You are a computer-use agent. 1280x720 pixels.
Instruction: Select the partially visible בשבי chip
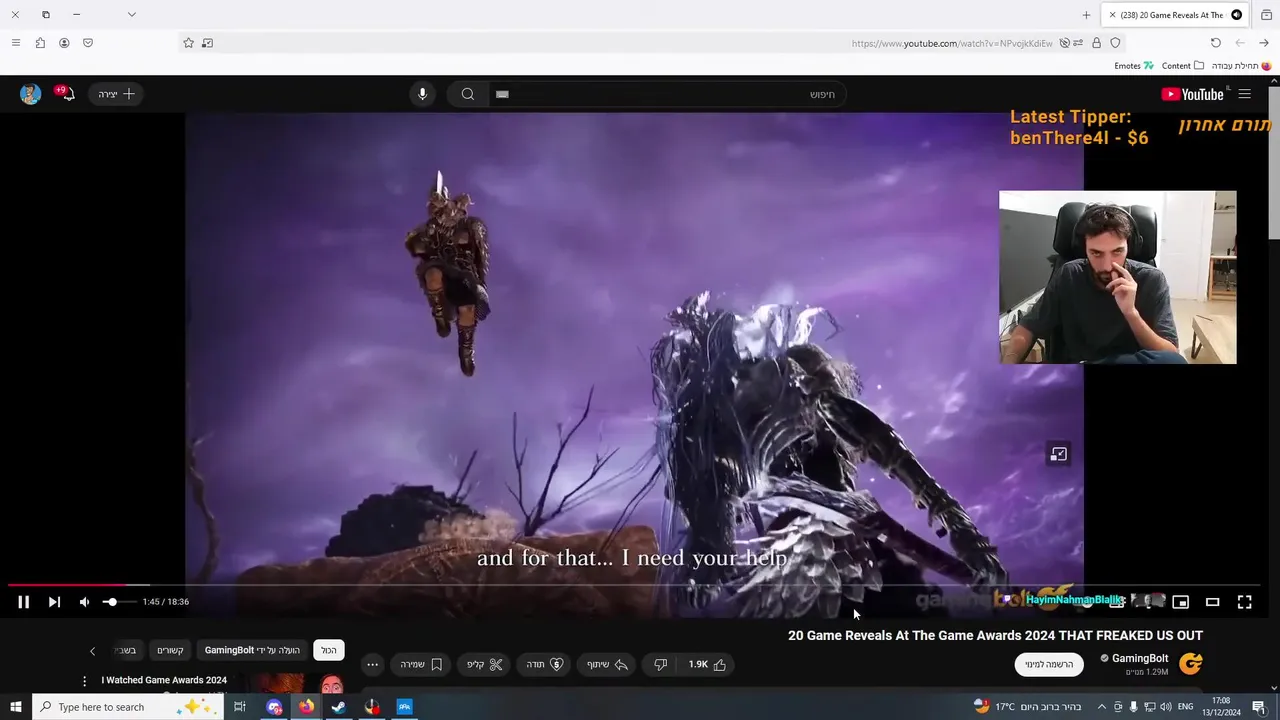tap(125, 650)
